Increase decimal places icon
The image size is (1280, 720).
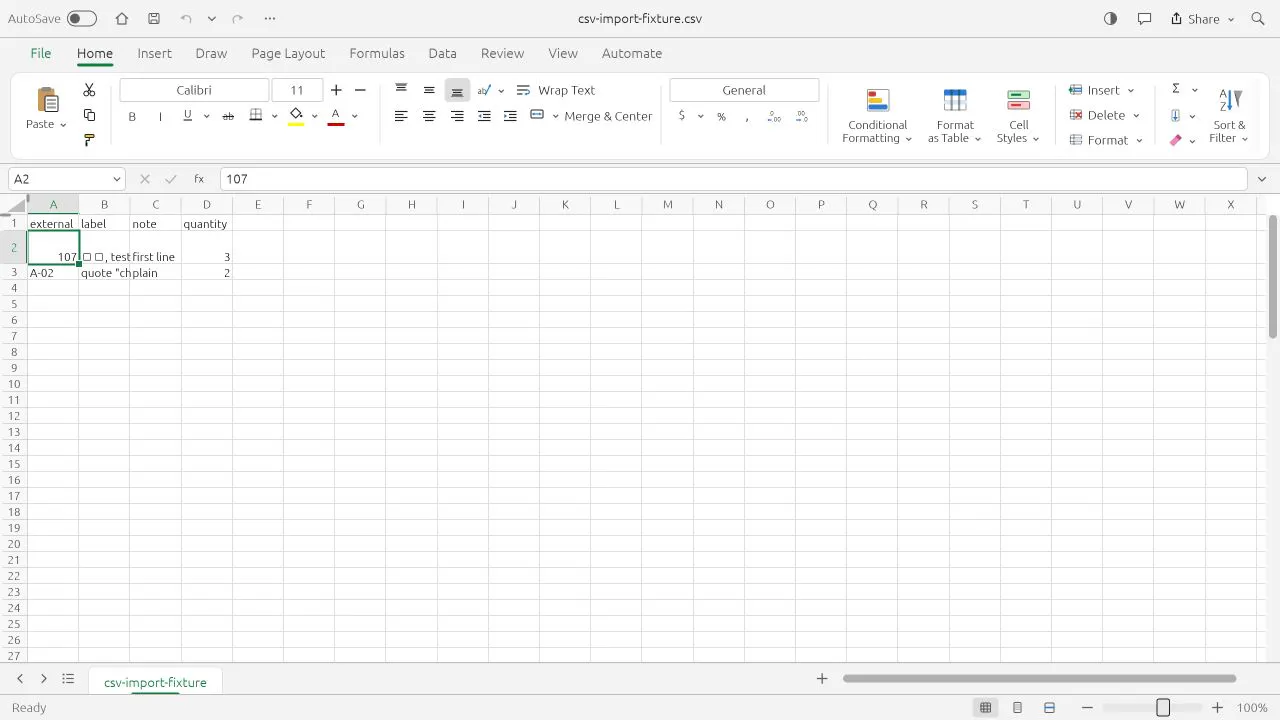tap(774, 116)
